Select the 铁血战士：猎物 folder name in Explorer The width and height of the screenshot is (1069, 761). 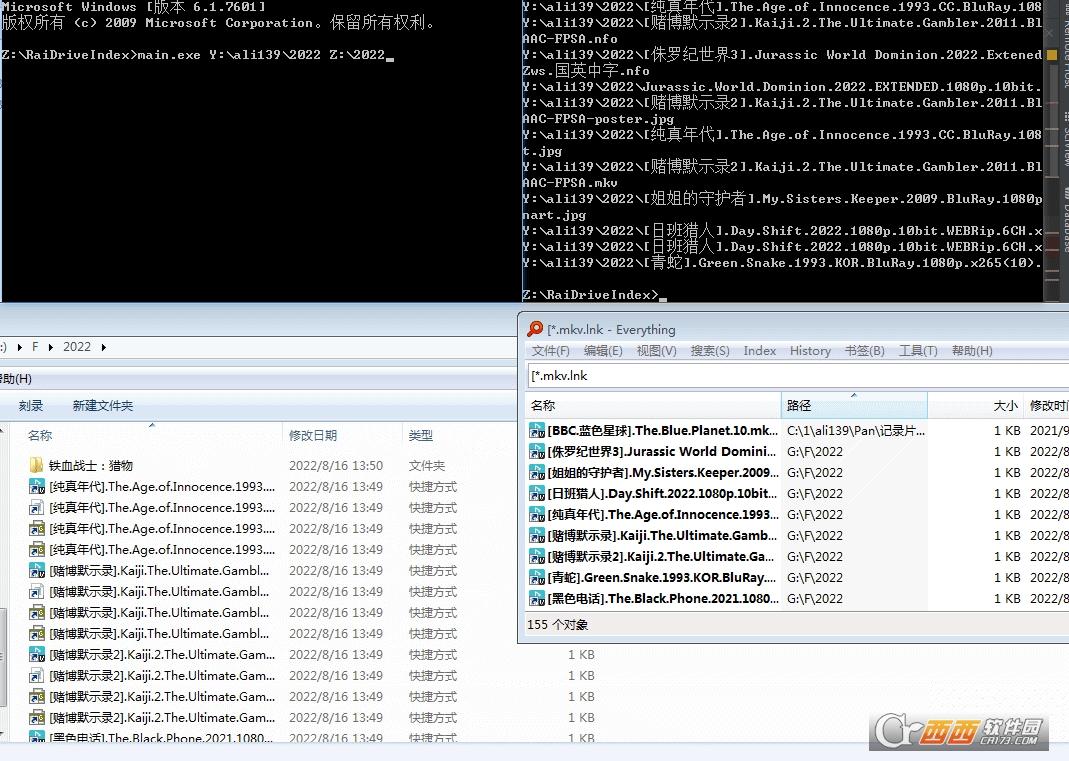[x=91, y=466]
